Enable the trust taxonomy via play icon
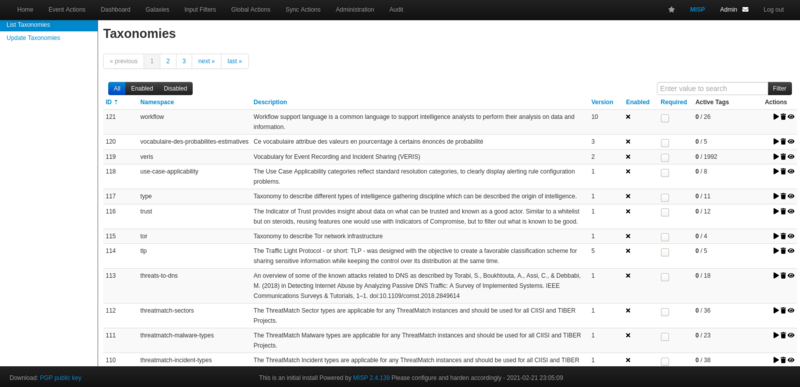This screenshot has height=387, width=800. pos(776,211)
